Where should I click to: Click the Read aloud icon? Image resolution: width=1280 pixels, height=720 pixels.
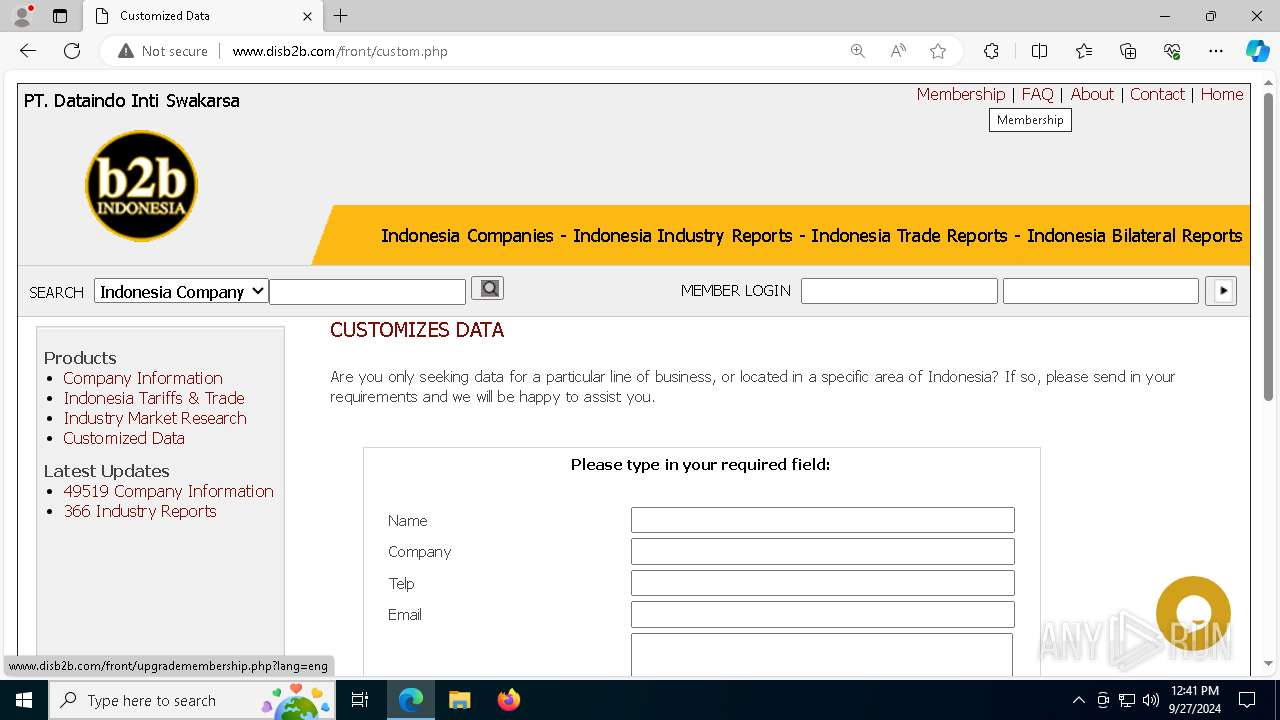click(898, 51)
